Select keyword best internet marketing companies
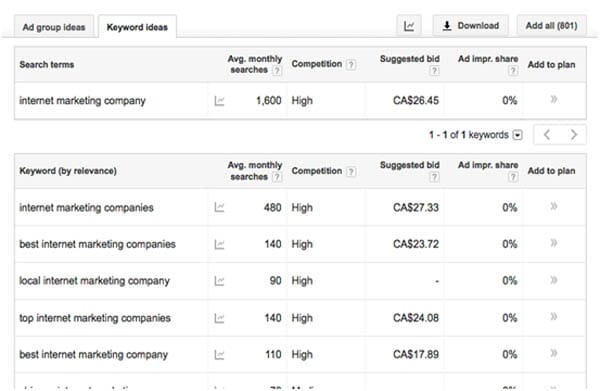The image size is (600, 391). pos(98,244)
